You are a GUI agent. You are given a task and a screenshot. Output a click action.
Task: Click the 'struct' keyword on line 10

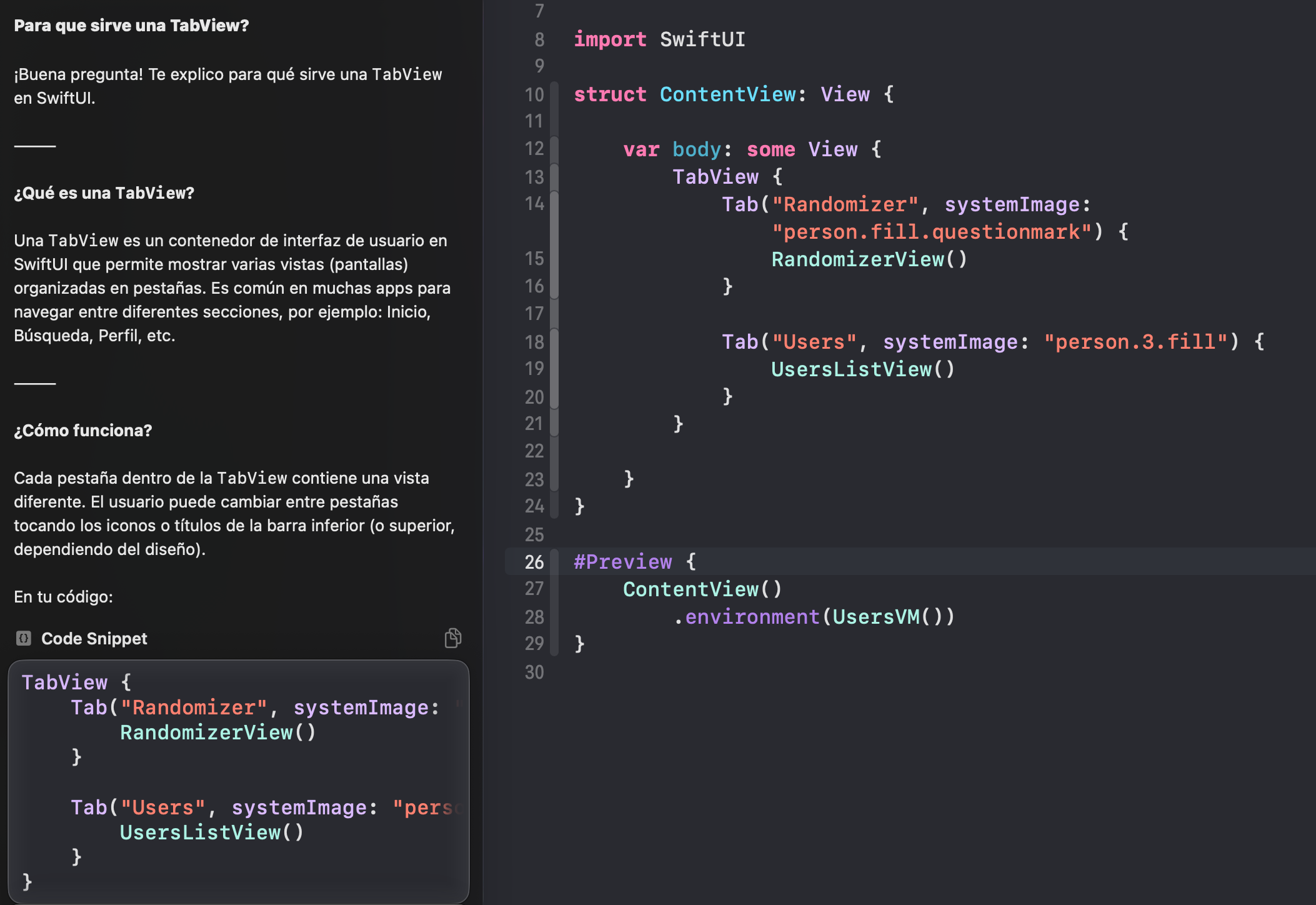[x=610, y=94]
